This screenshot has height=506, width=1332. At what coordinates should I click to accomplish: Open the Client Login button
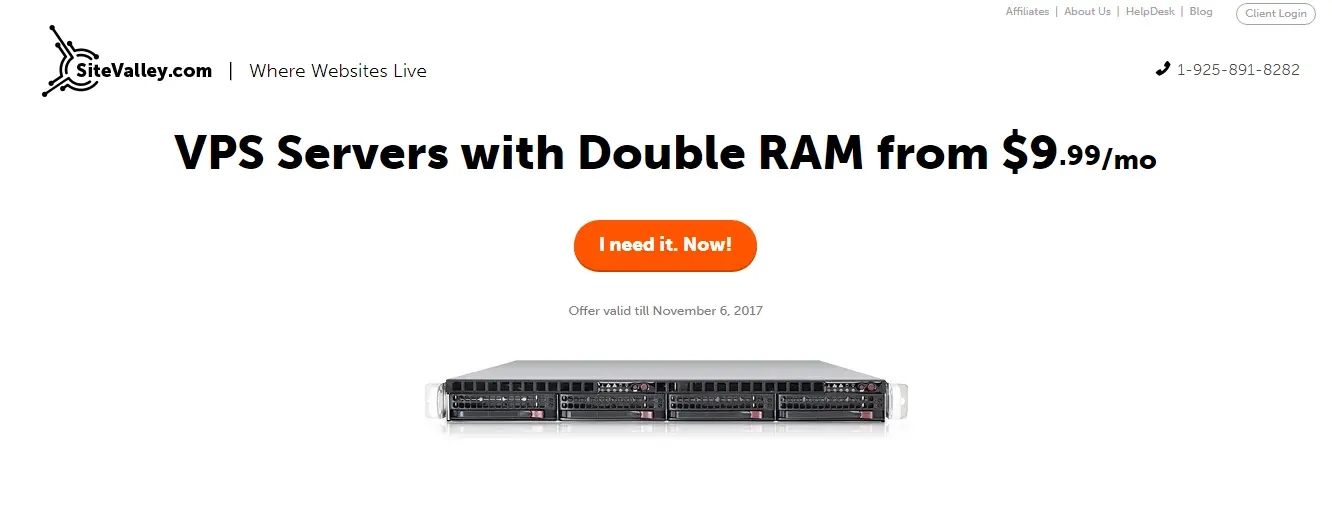pyautogui.click(x=1276, y=14)
